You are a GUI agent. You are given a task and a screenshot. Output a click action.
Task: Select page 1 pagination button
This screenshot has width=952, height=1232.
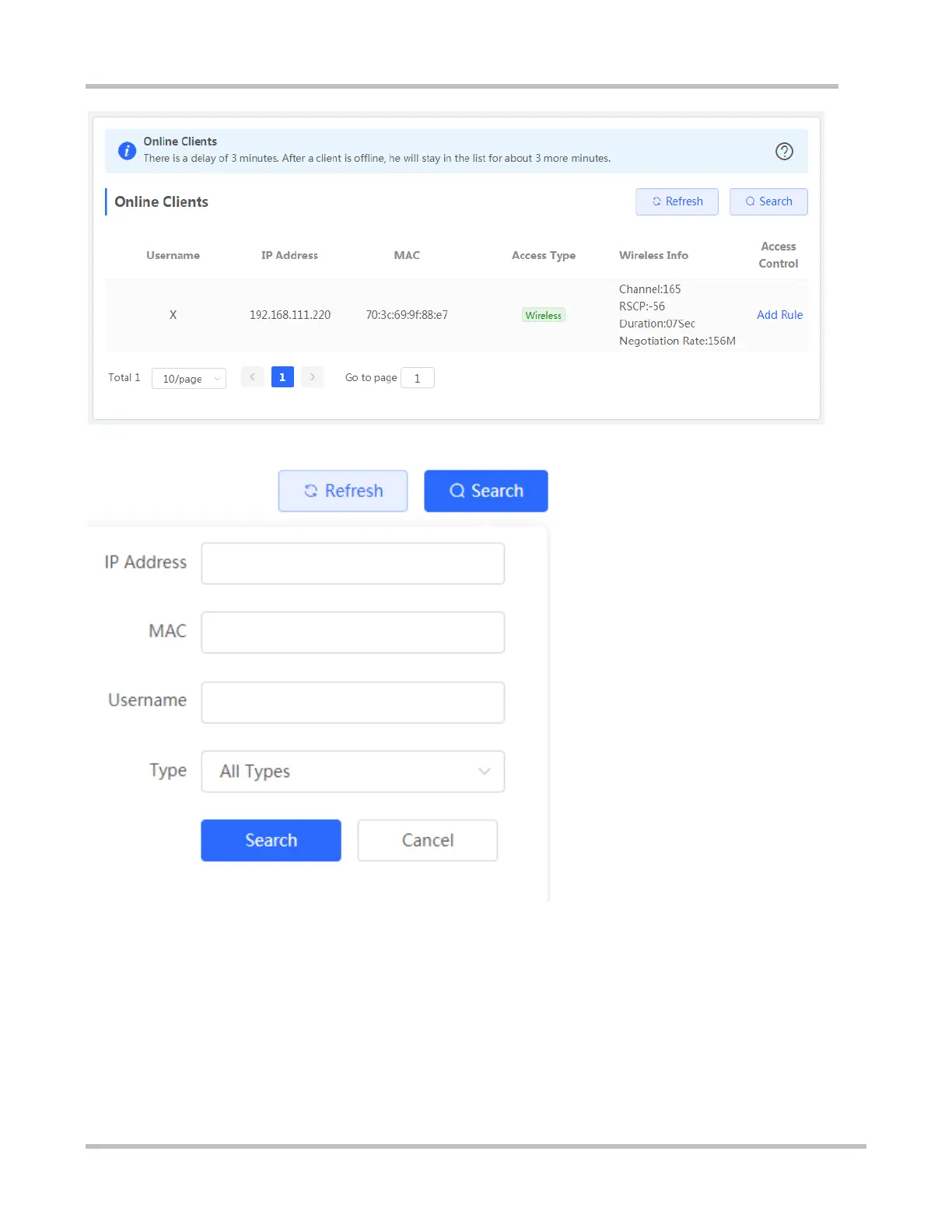[282, 377]
